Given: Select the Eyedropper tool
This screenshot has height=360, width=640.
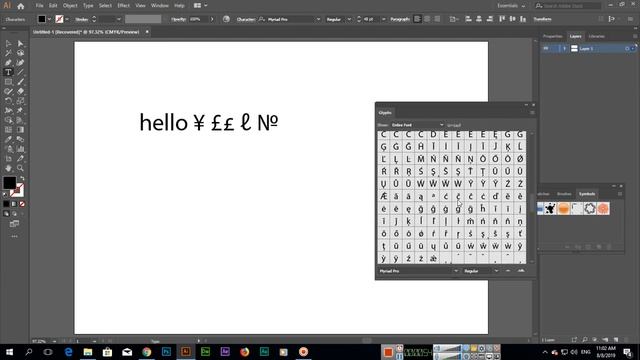Looking at the screenshot, I should coord(8,139).
